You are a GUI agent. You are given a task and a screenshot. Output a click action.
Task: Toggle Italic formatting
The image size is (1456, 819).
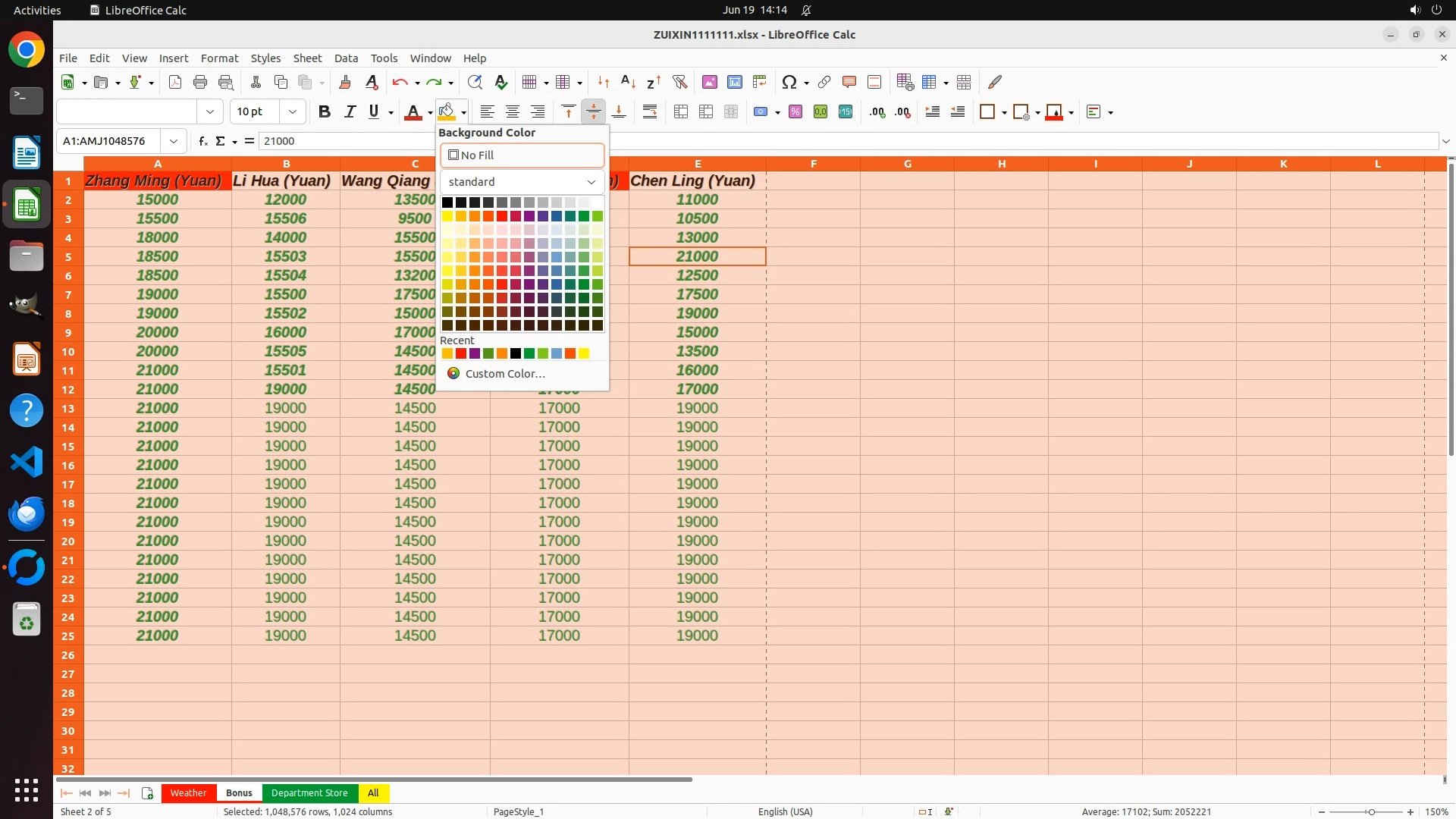350,112
